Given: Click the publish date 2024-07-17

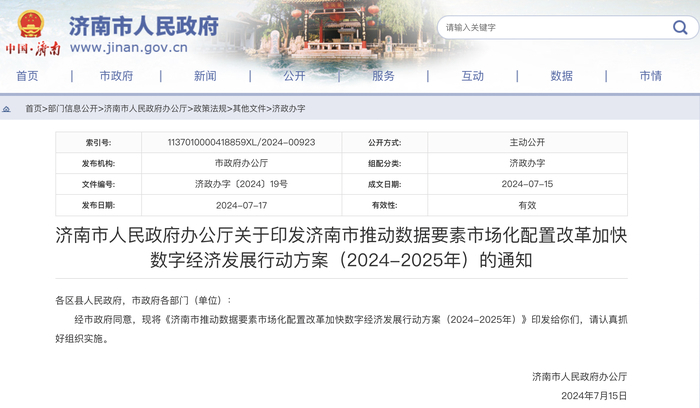Looking at the screenshot, I should pos(242,205).
